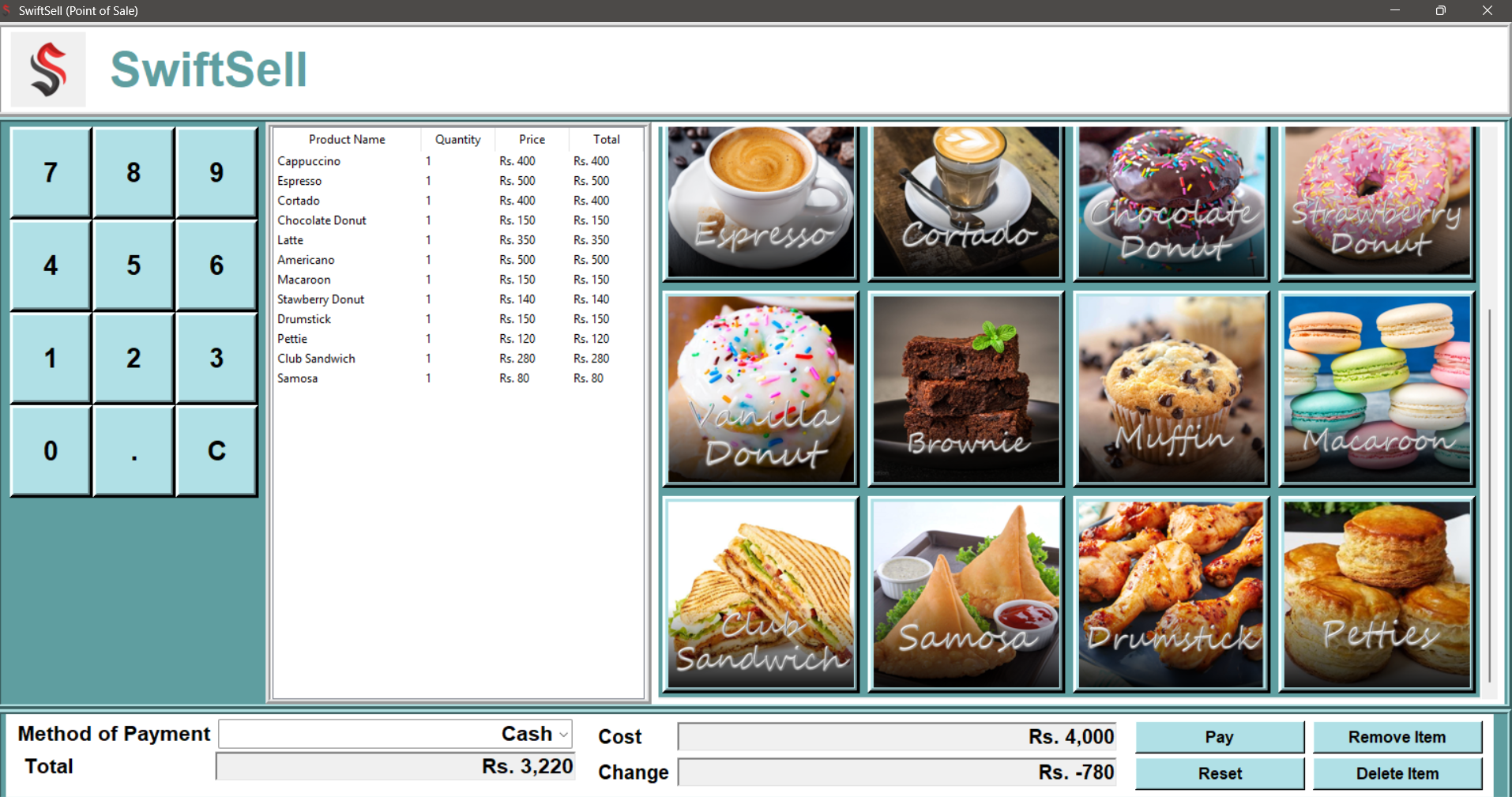Select the Espresso row in order list
Image resolution: width=1512 pixels, height=797 pixels.
458,181
